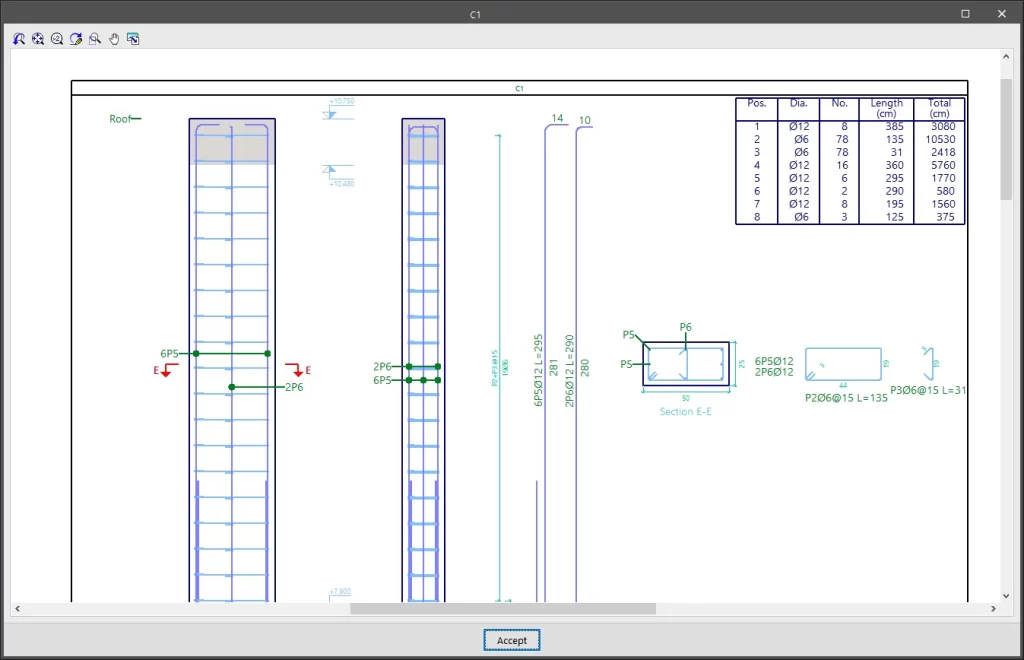The height and width of the screenshot is (660, 1024).
Task: Click total value '2418' in the table
Action: 943,152
